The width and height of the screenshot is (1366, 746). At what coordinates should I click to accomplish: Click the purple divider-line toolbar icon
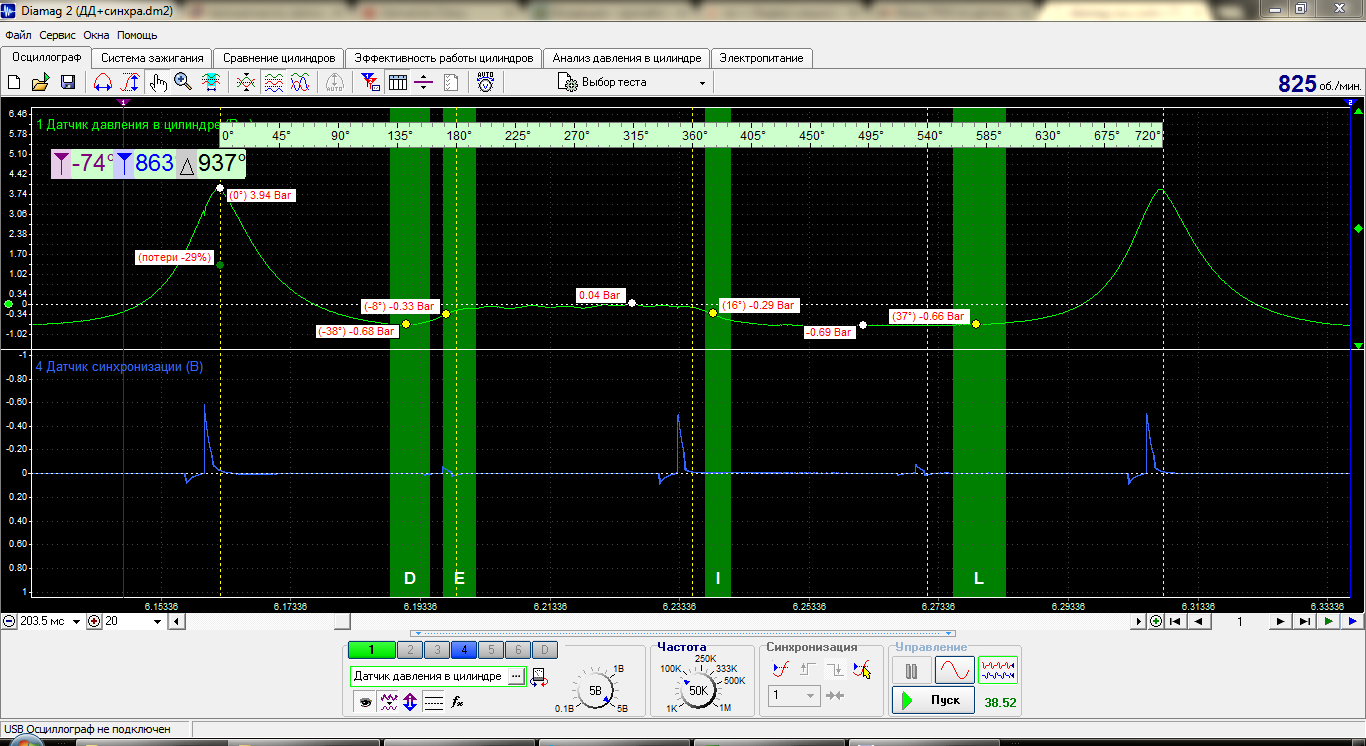pyautogui.click(x=424, y=83)
